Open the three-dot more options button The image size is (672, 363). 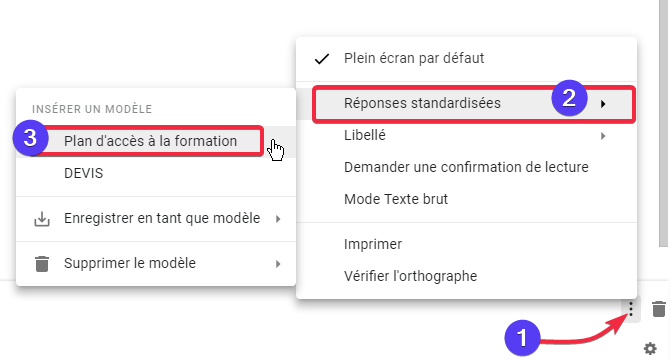(x=630, y=309)
